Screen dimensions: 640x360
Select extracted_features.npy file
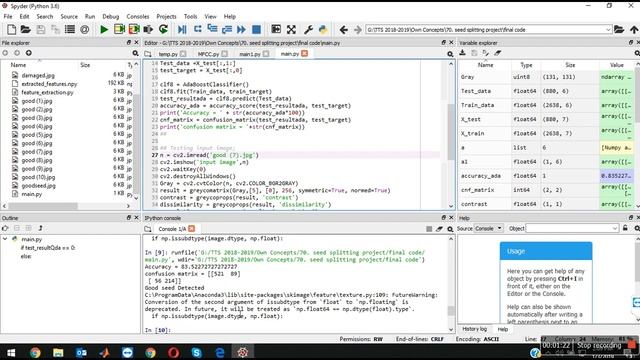[49, 84]
